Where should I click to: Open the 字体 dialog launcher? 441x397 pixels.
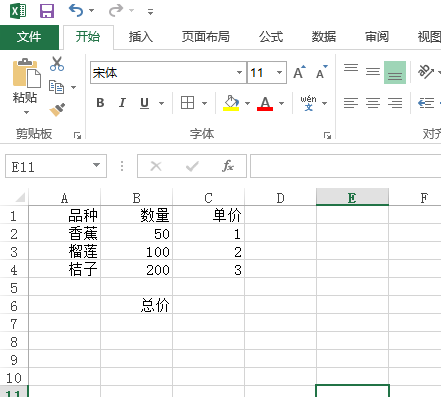[327, 135]
